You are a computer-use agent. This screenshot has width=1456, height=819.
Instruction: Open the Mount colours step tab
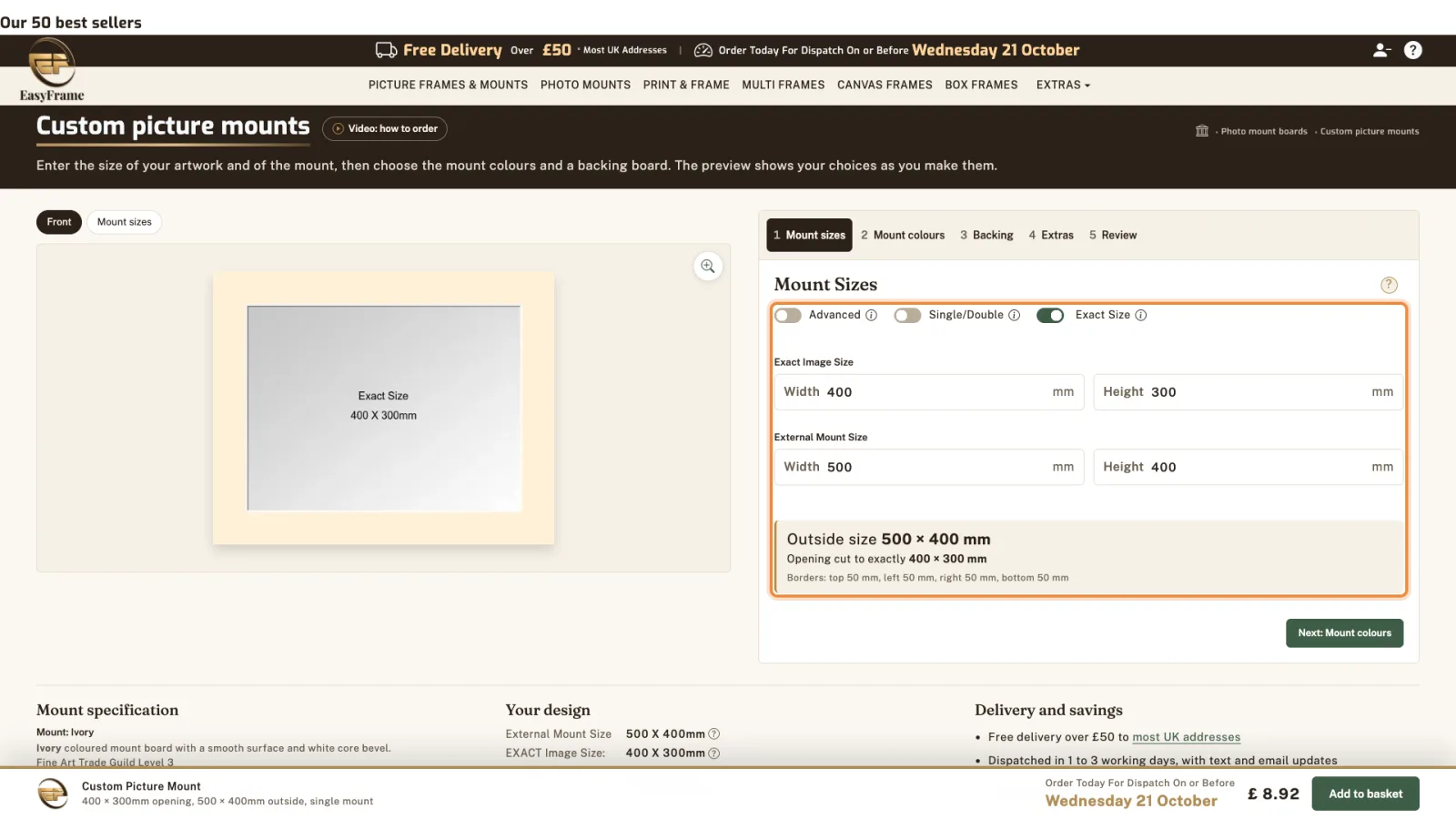[903, 235]
